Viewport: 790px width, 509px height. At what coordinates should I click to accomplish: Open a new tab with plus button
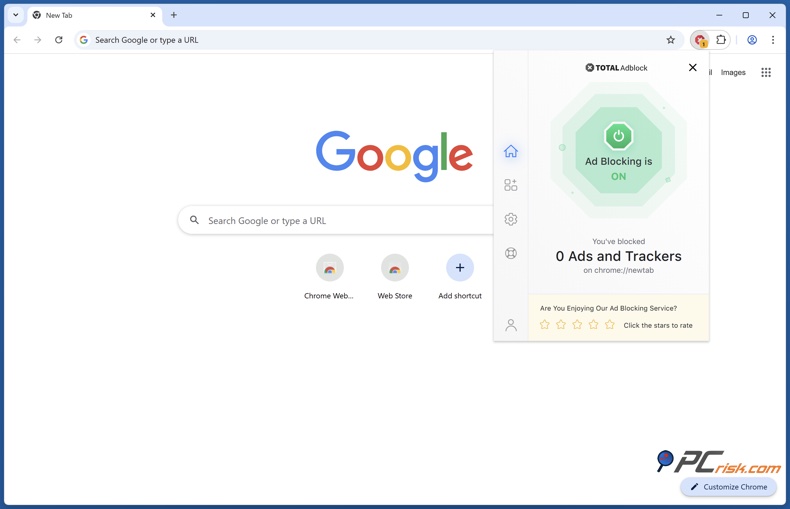coord(174,15)
